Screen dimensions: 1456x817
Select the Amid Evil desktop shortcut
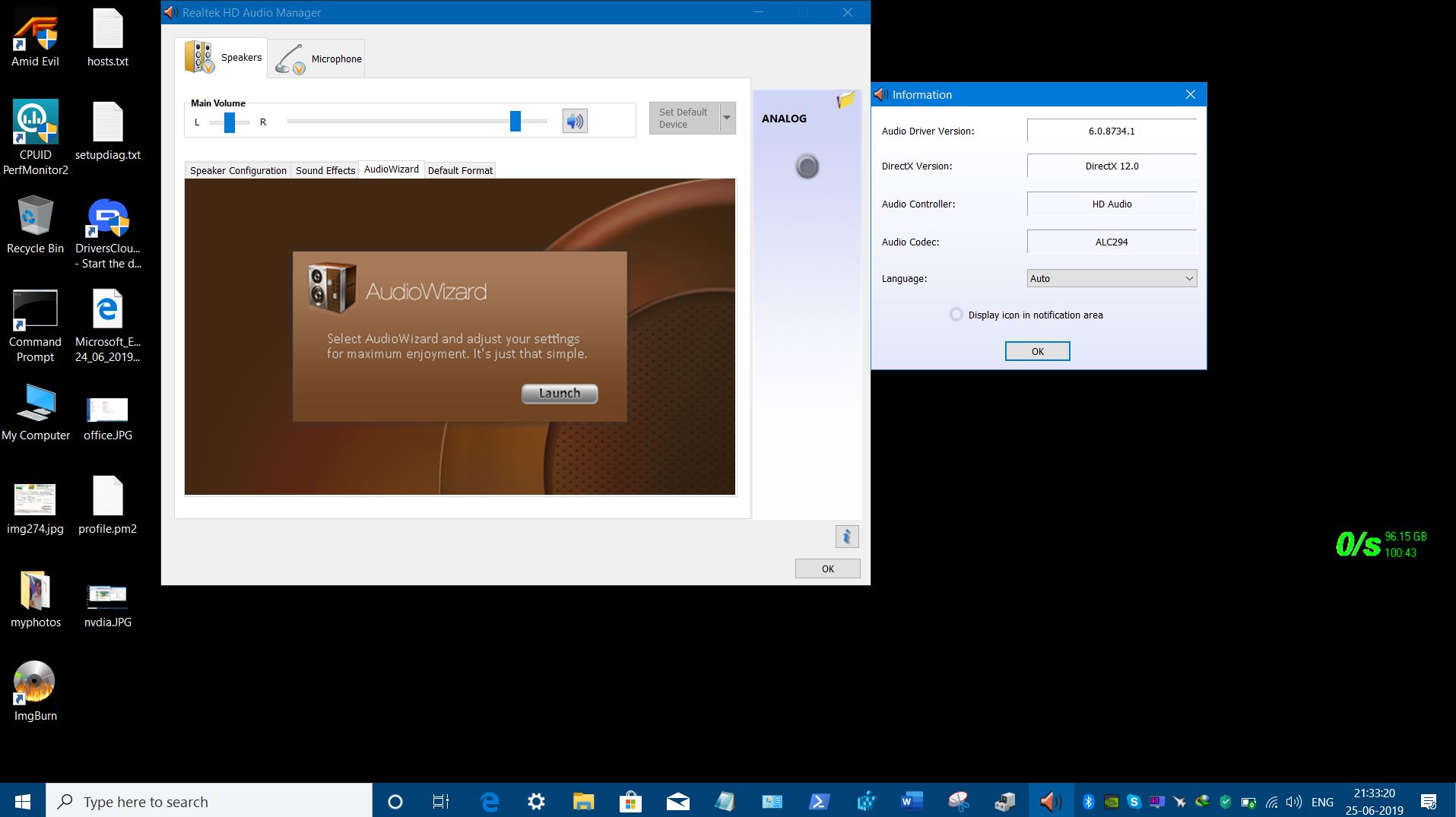(35, 38)
